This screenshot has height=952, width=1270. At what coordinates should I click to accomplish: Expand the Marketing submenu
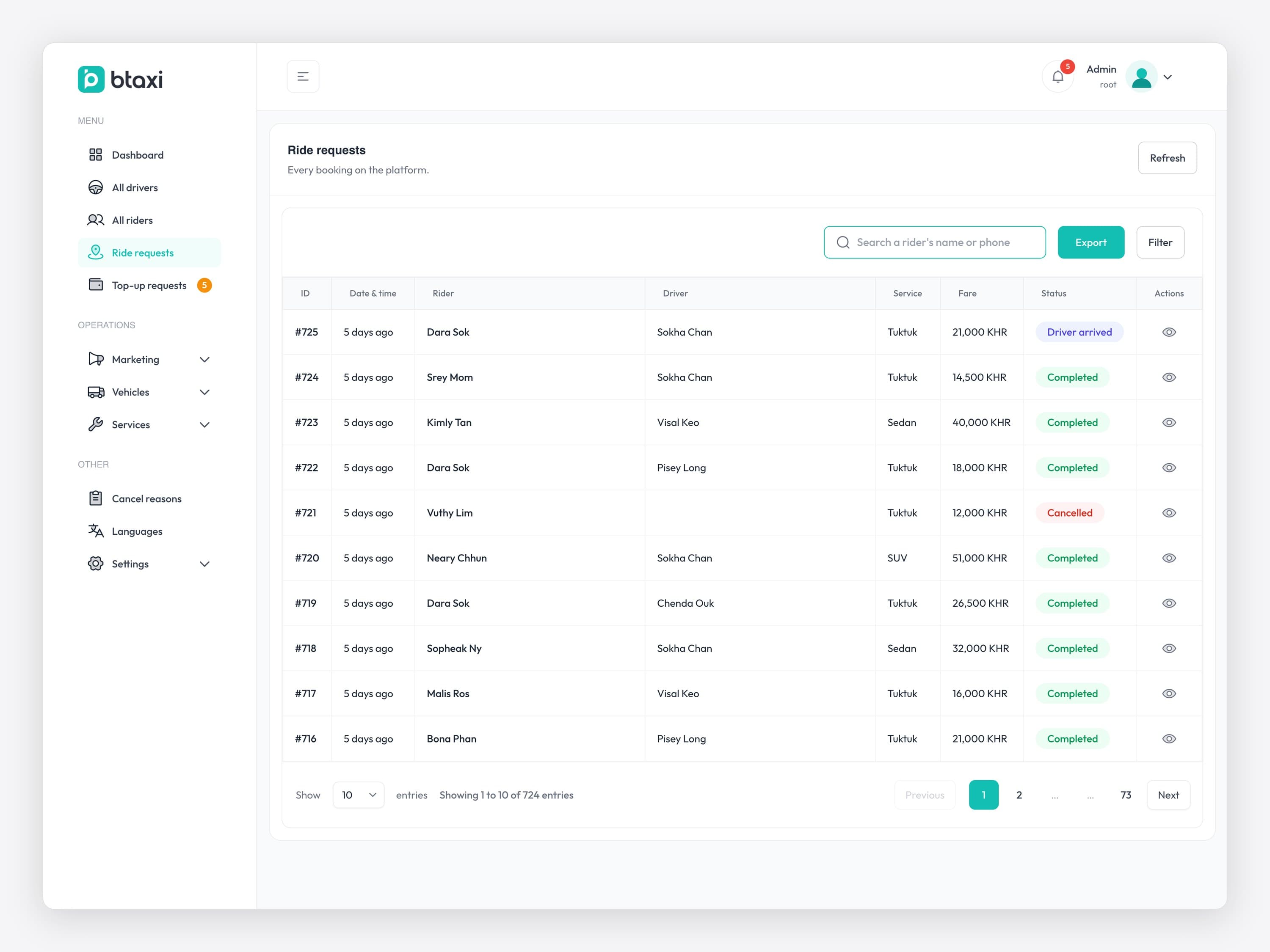coord(149,359)
